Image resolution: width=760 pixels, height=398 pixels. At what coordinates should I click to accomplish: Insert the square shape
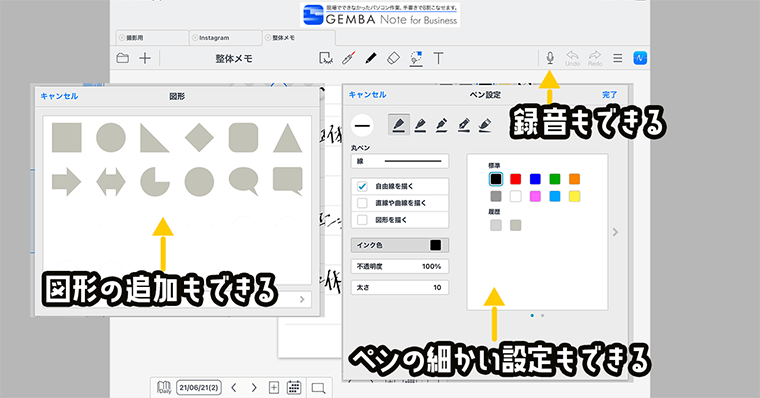tap(66, 138)
